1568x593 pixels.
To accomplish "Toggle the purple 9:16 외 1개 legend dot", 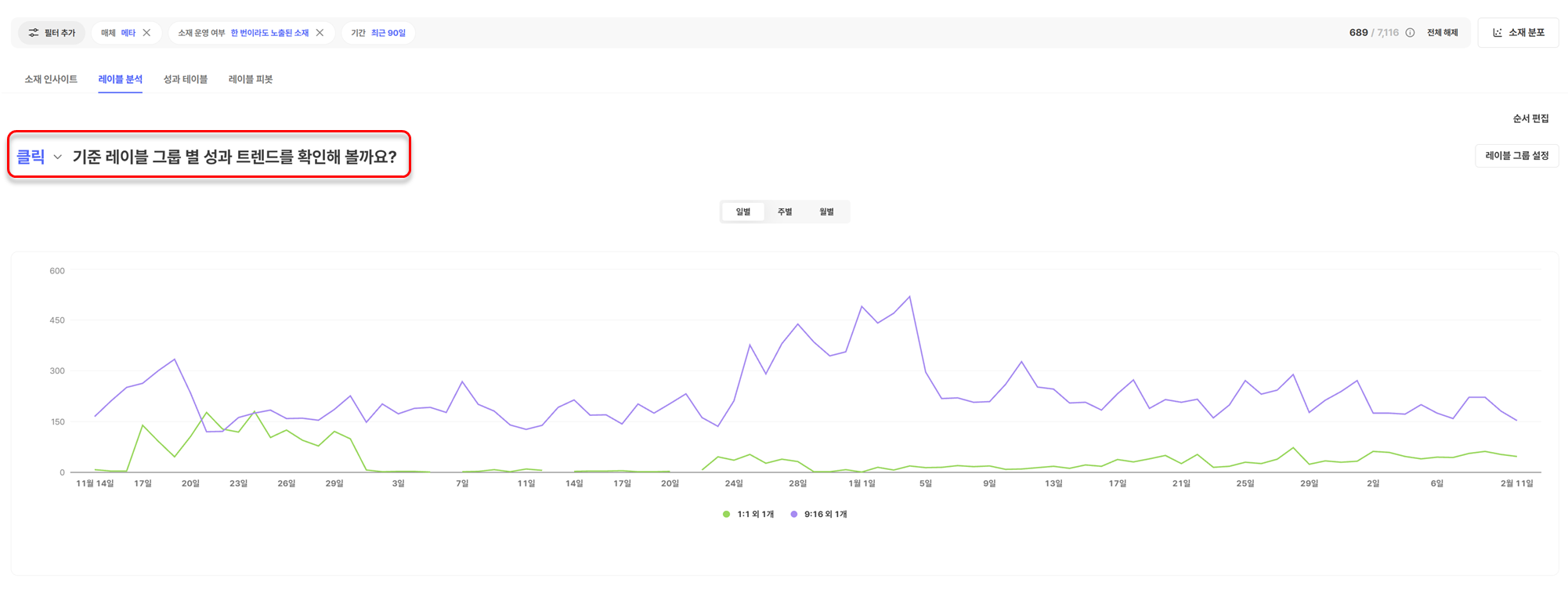I will pyautogui.click(x=794, y=515).
